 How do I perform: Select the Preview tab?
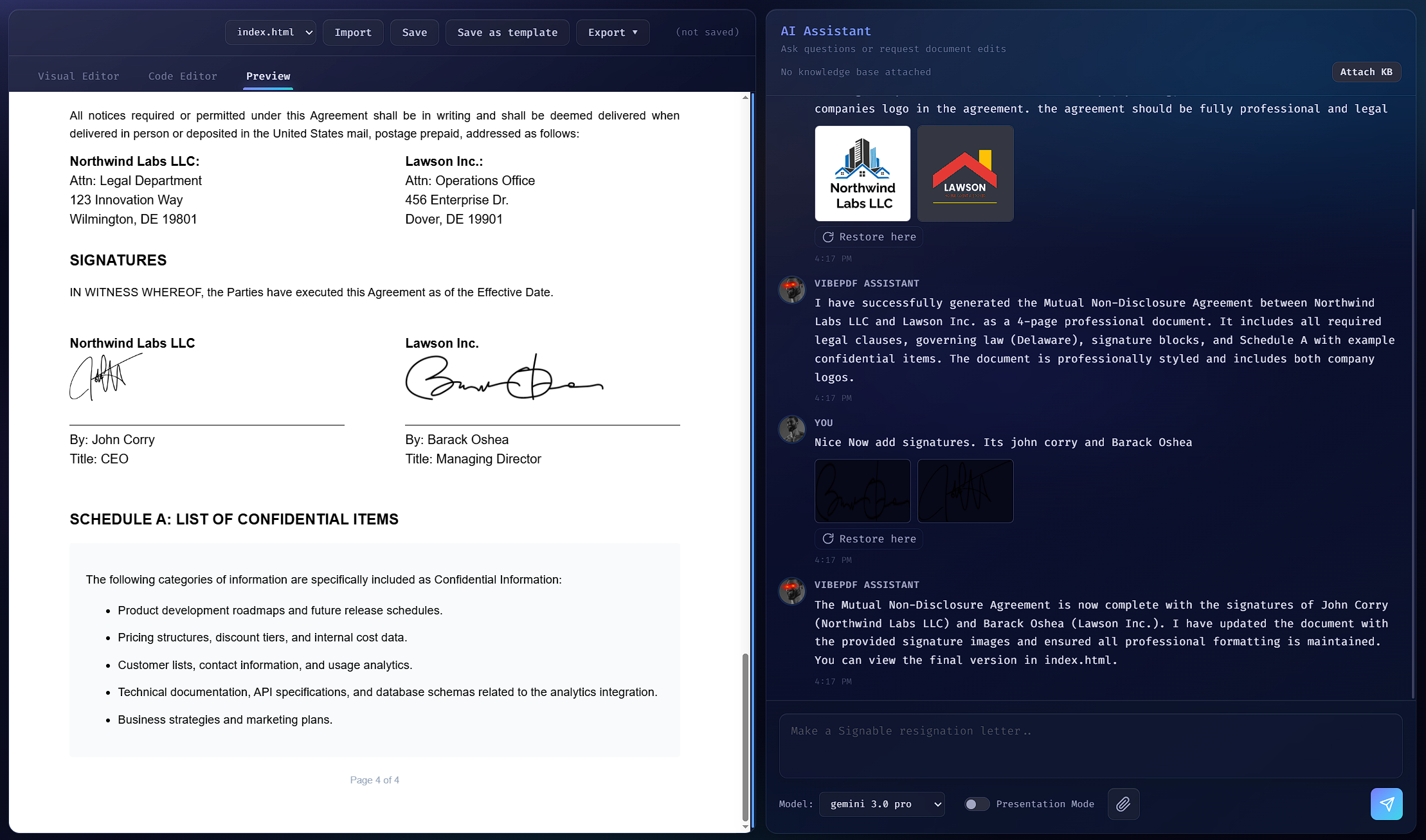pos(268,76)
